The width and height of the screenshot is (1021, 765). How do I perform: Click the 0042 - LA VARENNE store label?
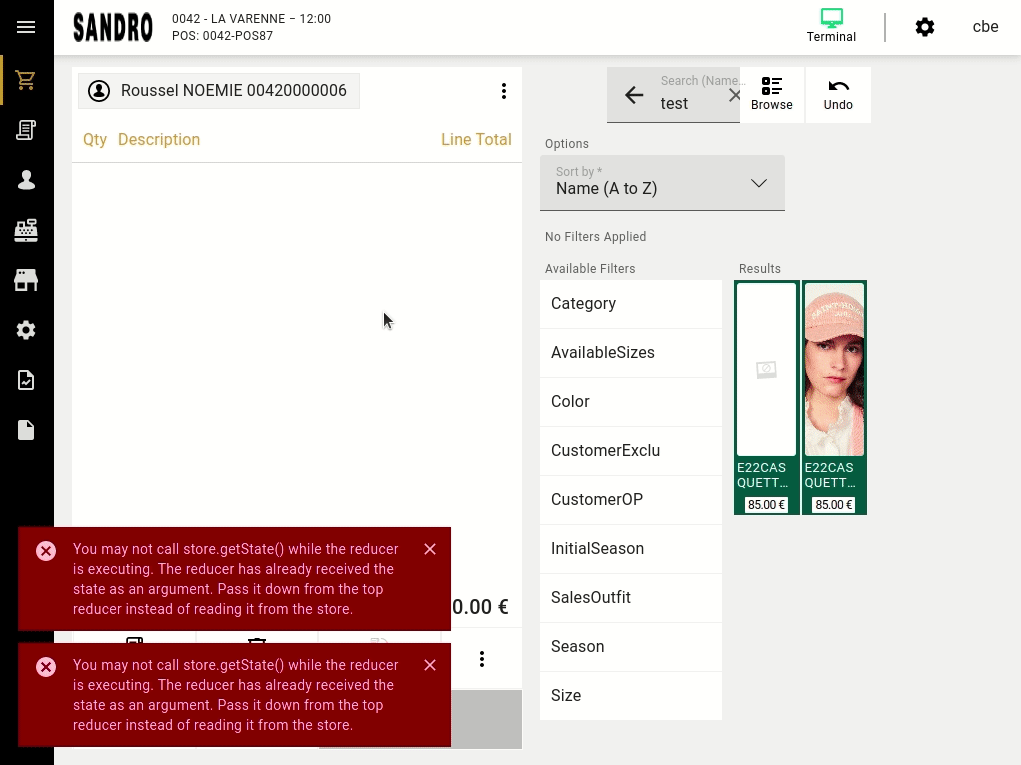251,19
